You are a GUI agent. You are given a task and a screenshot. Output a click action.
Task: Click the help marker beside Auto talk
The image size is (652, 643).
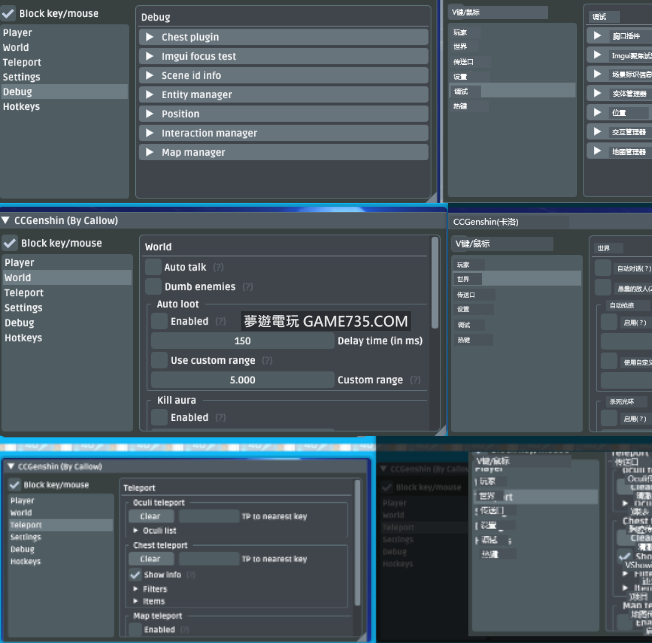pyautogui.click(x=218, y=268)
